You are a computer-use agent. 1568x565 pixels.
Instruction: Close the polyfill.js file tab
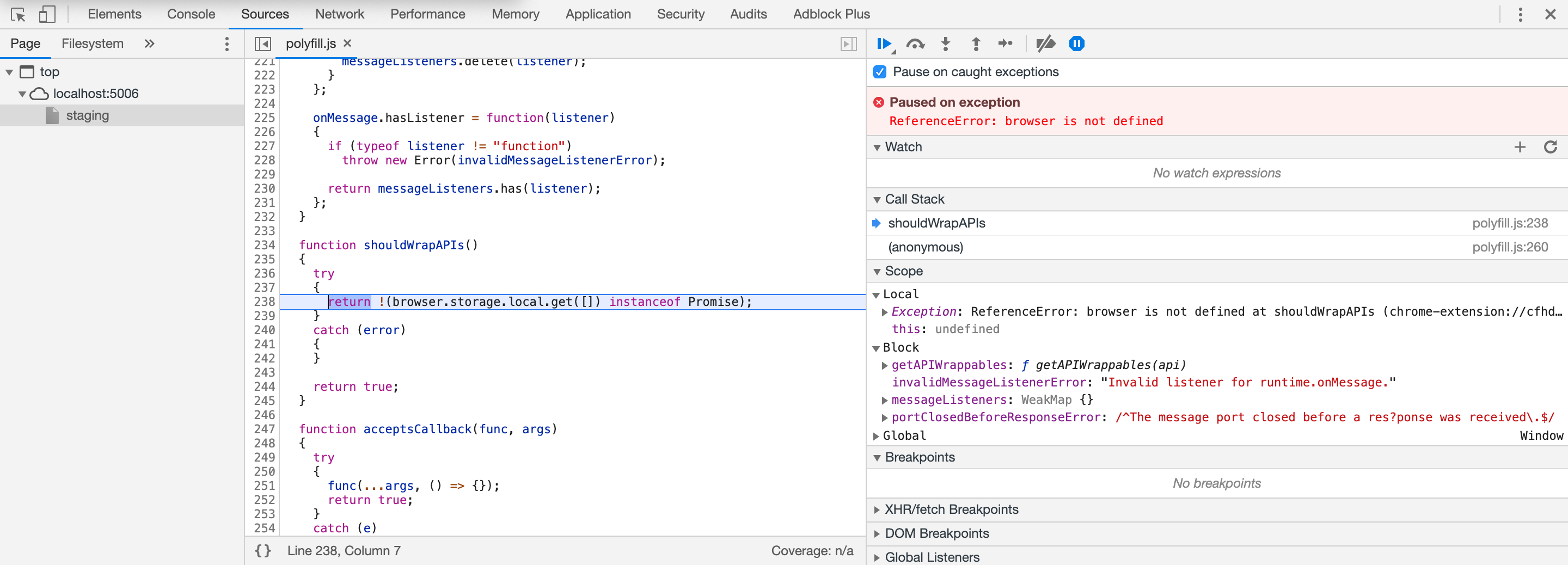(347, 43)
